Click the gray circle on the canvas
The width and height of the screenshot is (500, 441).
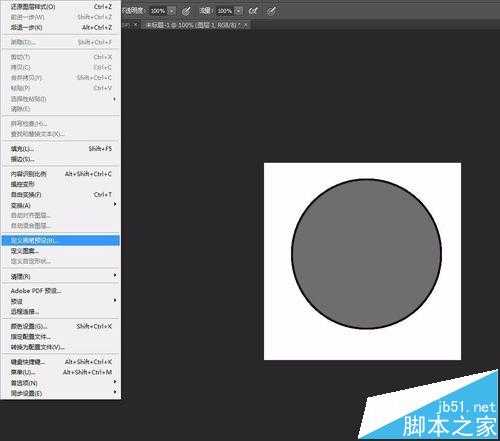(366, 254)
